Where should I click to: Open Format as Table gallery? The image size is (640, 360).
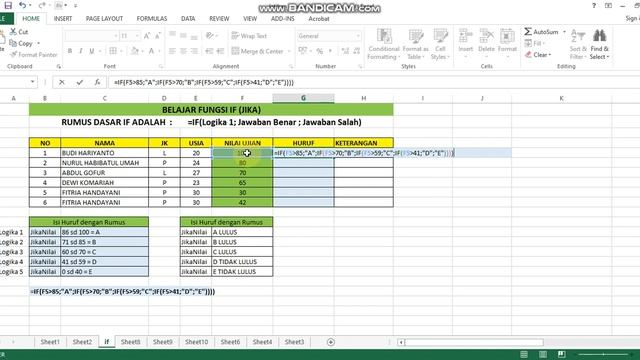coord(416,44)
